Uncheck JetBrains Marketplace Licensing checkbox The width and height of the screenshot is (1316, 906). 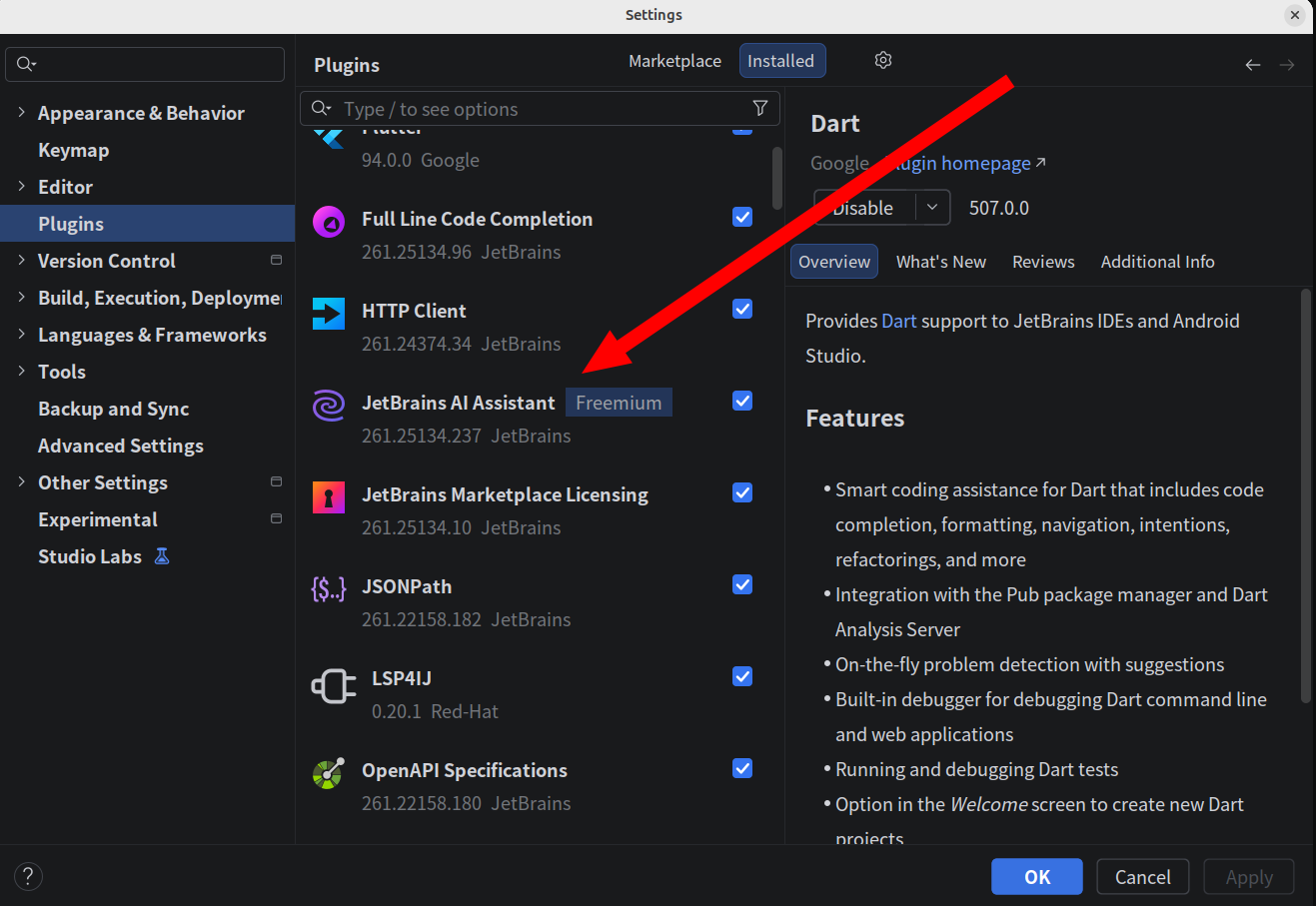[742, 492]
